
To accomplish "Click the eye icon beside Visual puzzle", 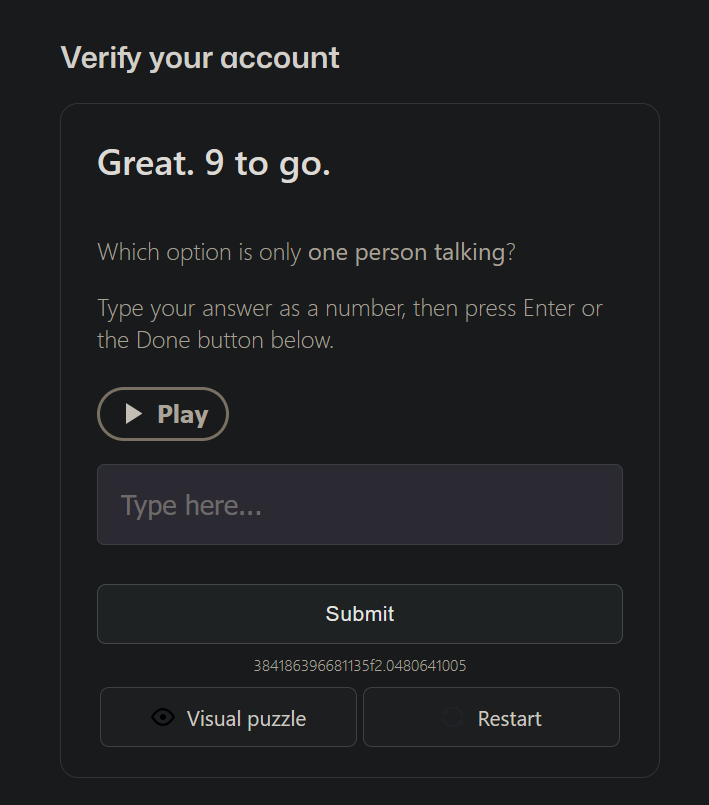I will point(163,717).
